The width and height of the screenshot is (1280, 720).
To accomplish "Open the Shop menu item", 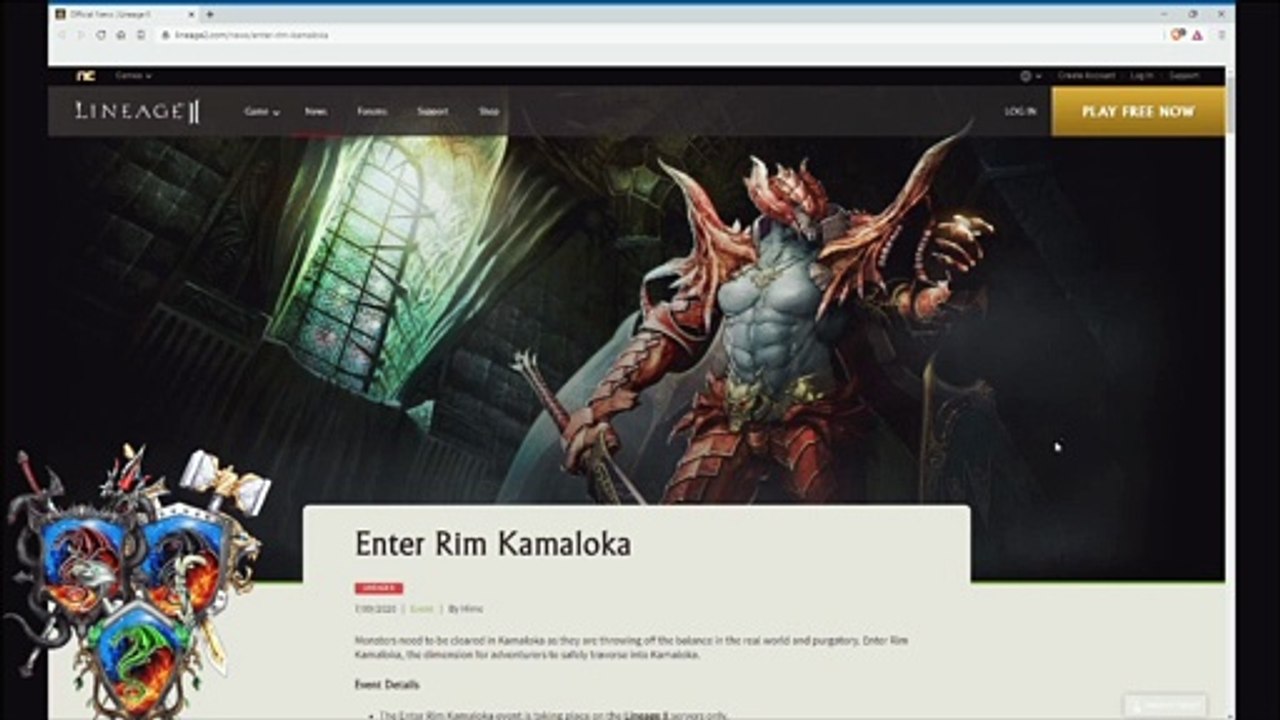I will [x=489, y=111].
